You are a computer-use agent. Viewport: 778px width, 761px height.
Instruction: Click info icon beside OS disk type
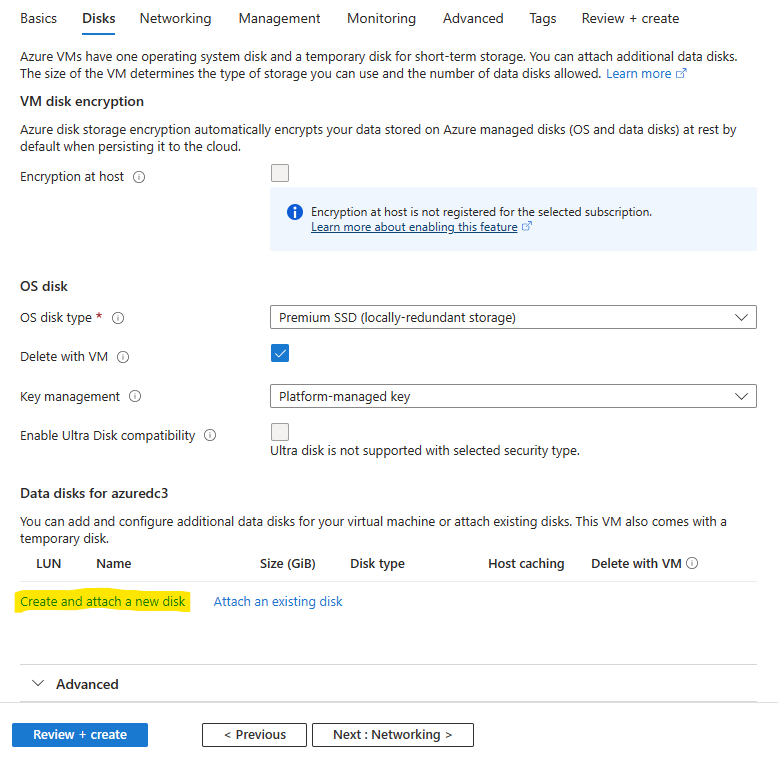pyautogui.click(x=118, y=318)
